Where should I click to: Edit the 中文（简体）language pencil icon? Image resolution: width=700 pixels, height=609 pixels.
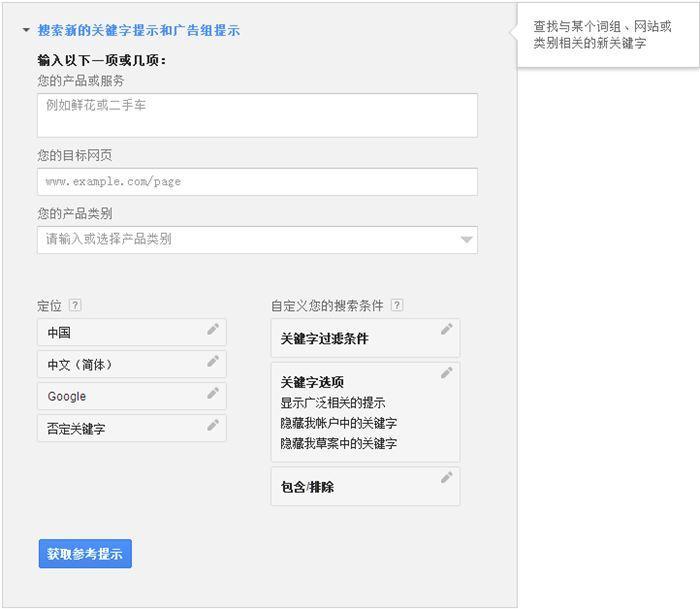coord(213,361)
